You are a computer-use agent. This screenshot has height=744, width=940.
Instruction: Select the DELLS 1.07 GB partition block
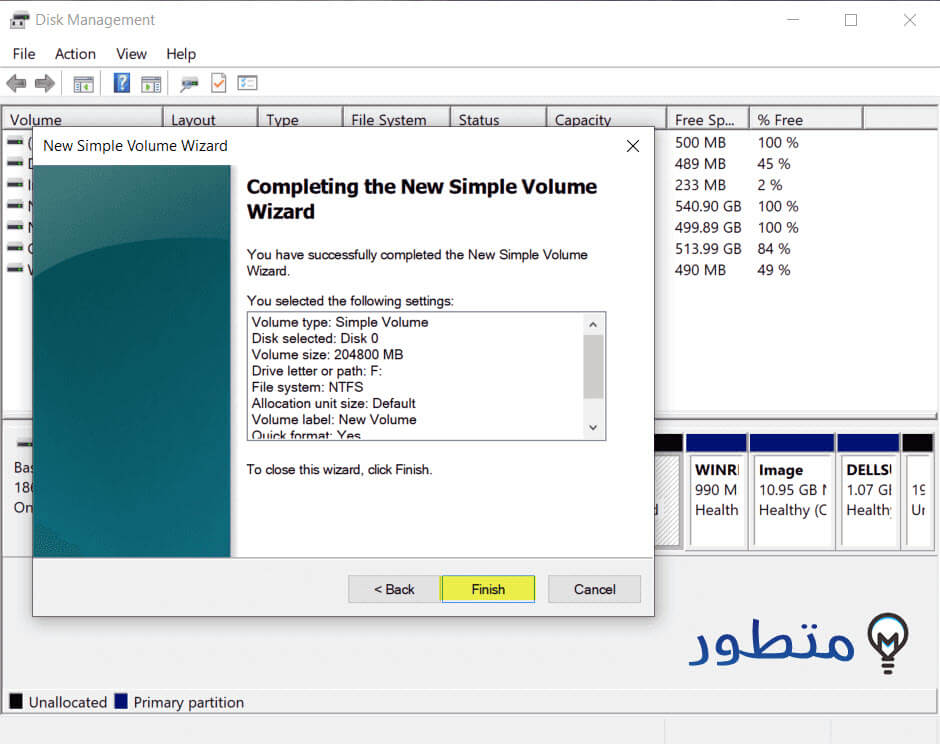868,490
